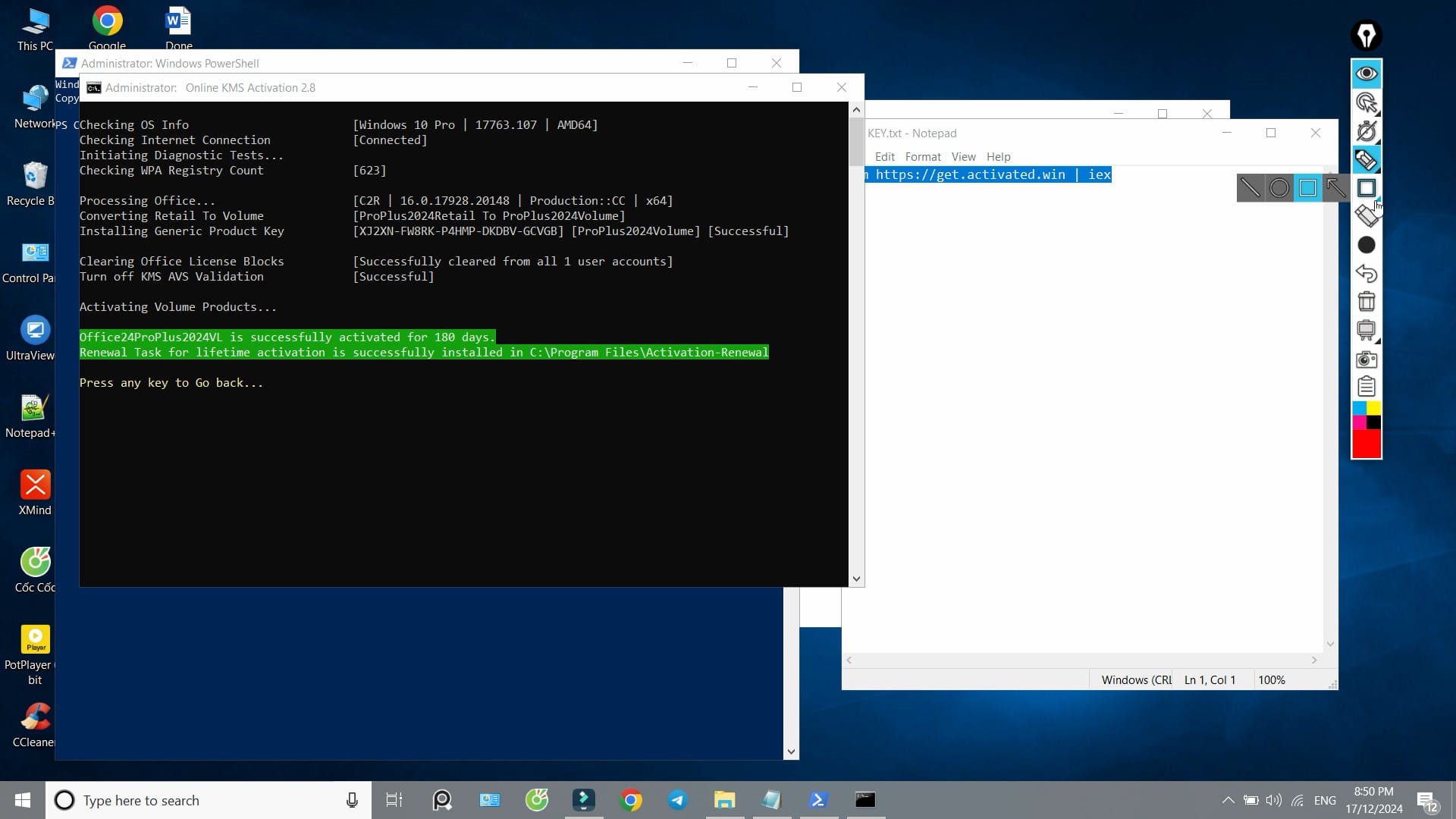Open the shape tool button
The width and height of the screenshot is (1456, 819).
point(1367,188)
